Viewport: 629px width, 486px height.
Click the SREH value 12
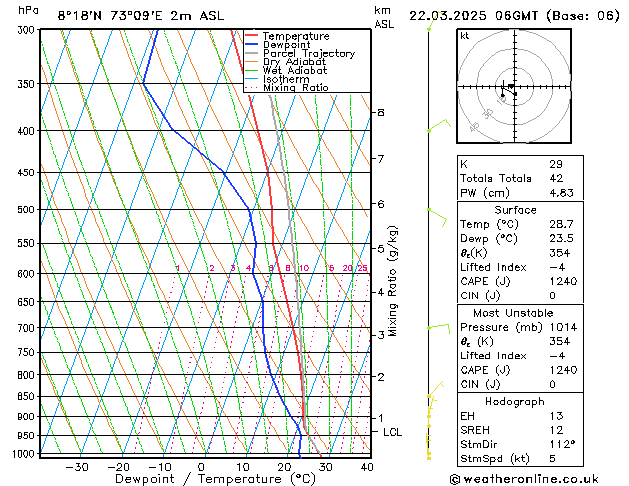coord(556,430)
